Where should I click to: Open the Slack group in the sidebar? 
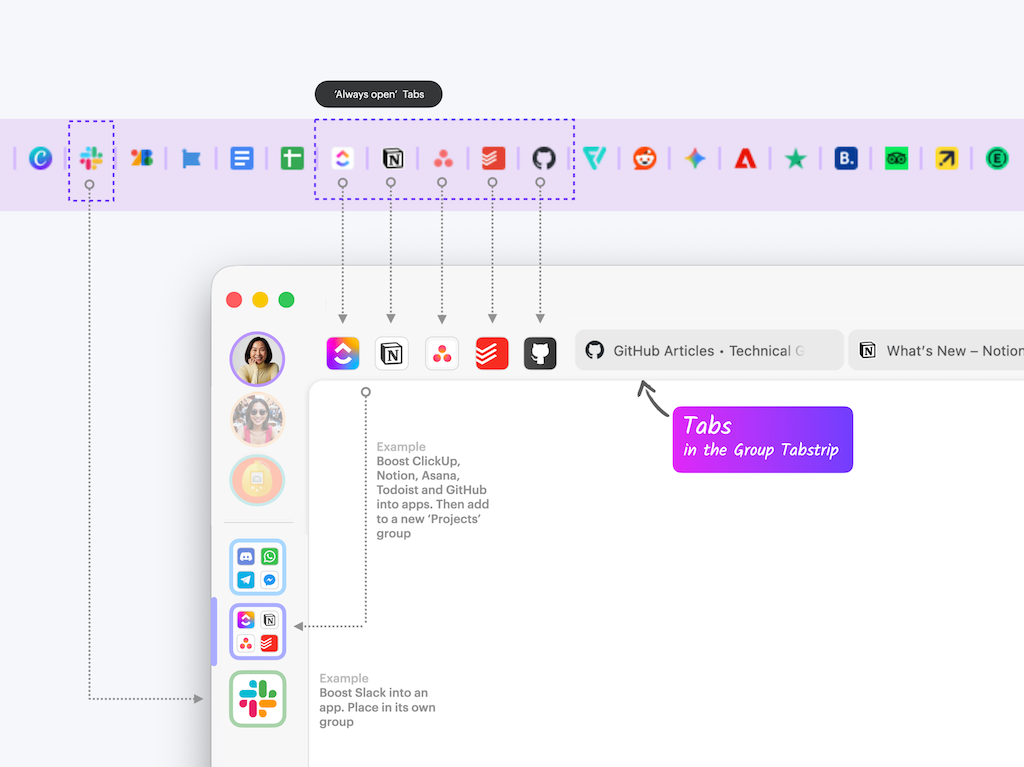pyautogui.click(x=258, y=698)
